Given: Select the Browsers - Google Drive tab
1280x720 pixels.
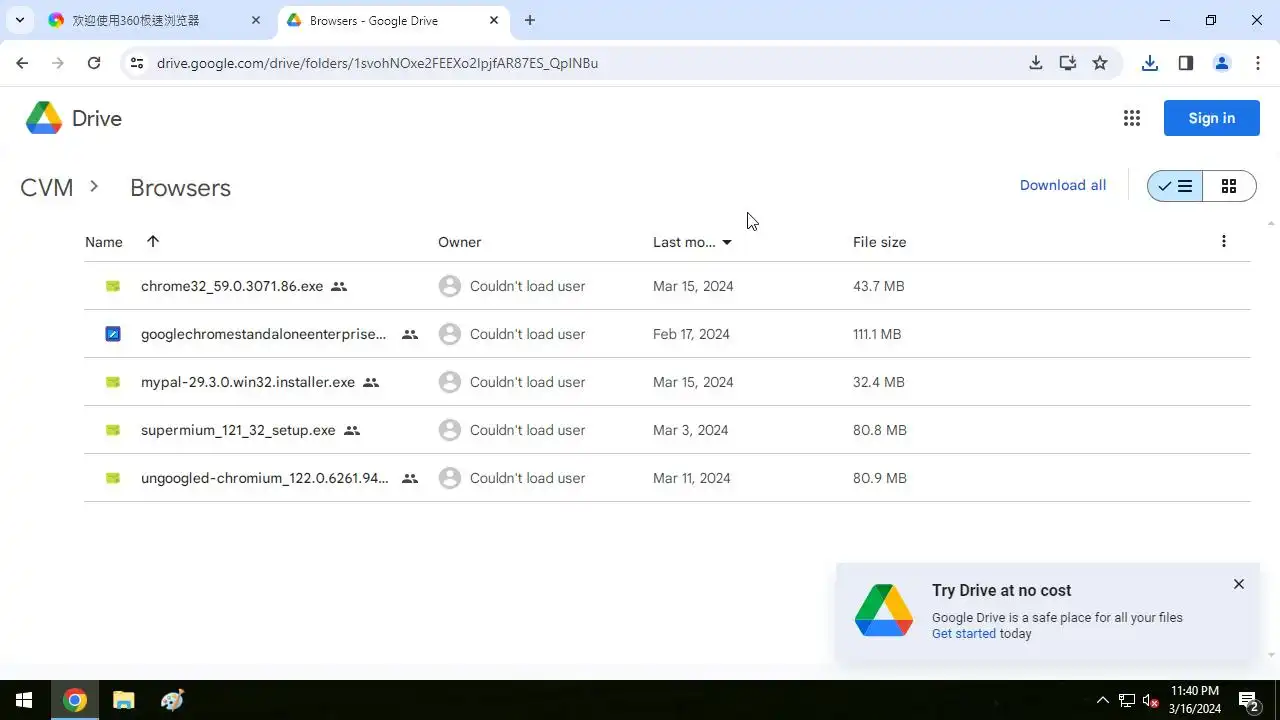Looking at the screenshot, I should [x=392, y=20].
